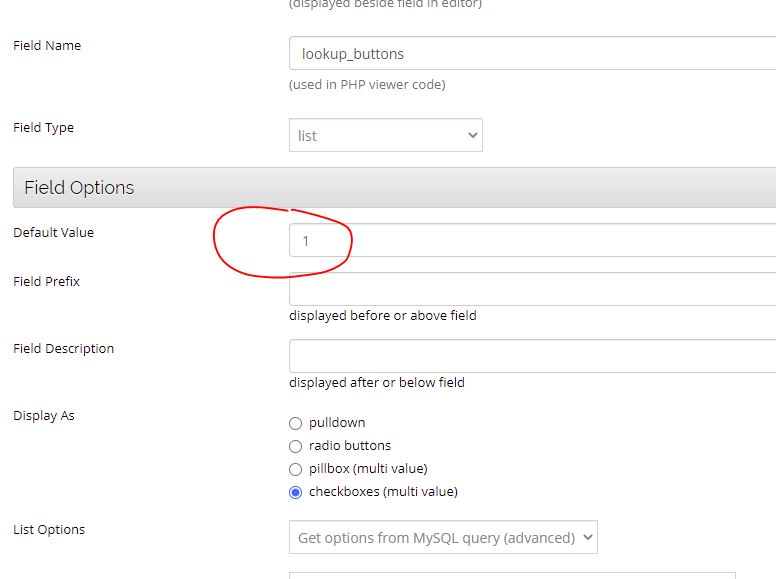The width and height of the screenshot is (776, 579).
Task: Click the List Options label
Action: tap(49, 530)
